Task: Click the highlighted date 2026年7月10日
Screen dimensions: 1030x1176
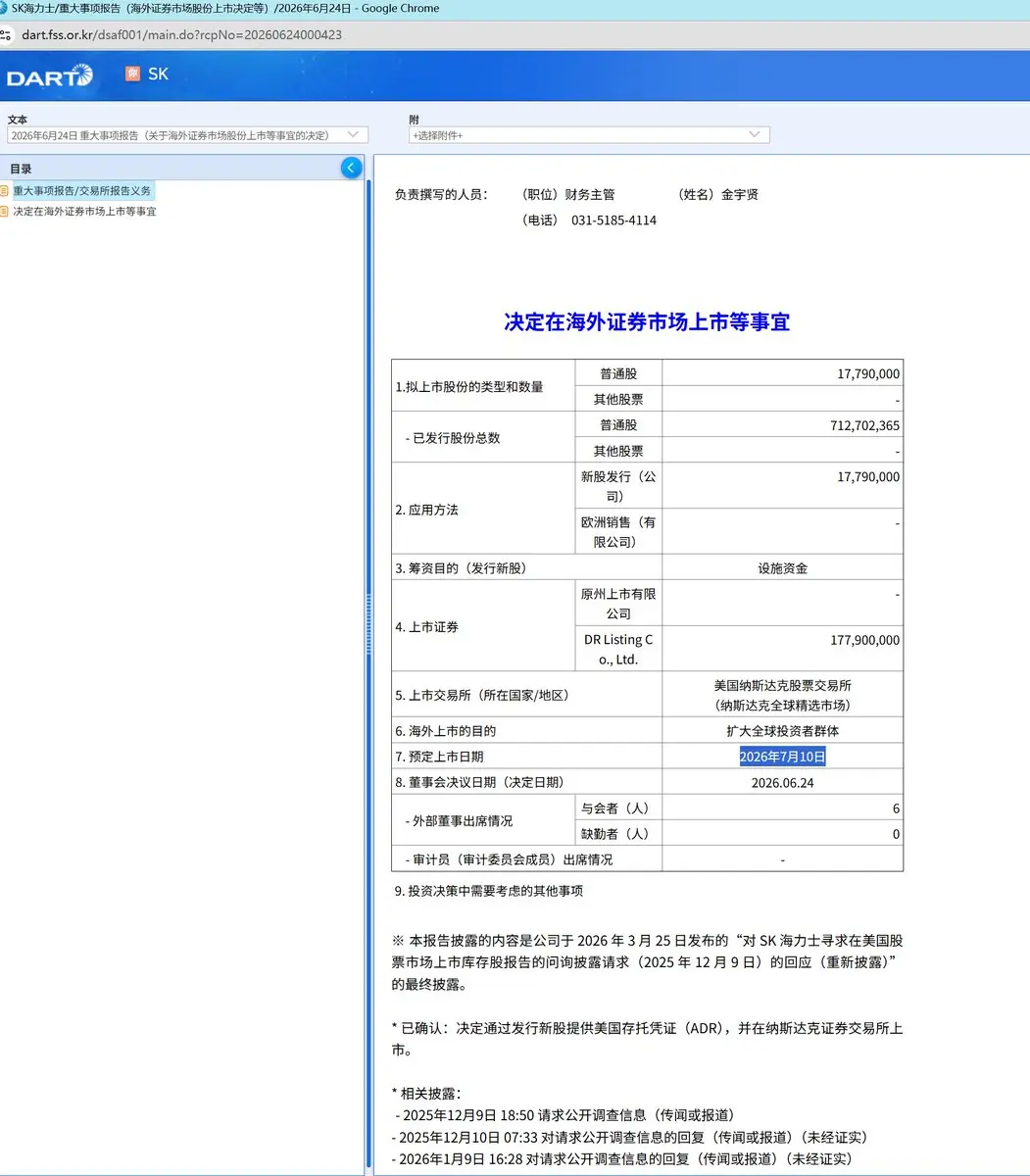Action: (x=782, y=757)
